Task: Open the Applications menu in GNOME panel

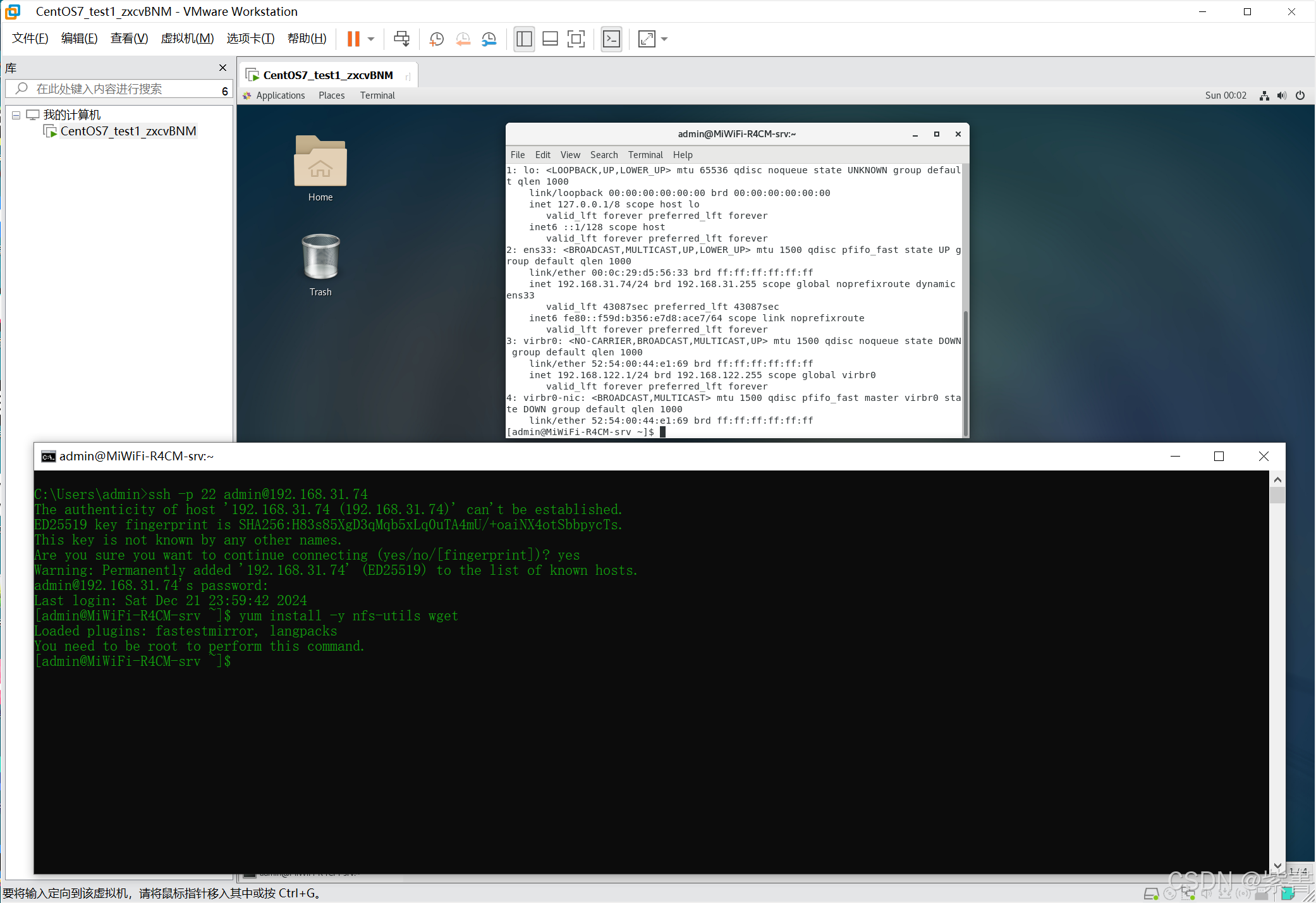Action: tap(280, 95)
